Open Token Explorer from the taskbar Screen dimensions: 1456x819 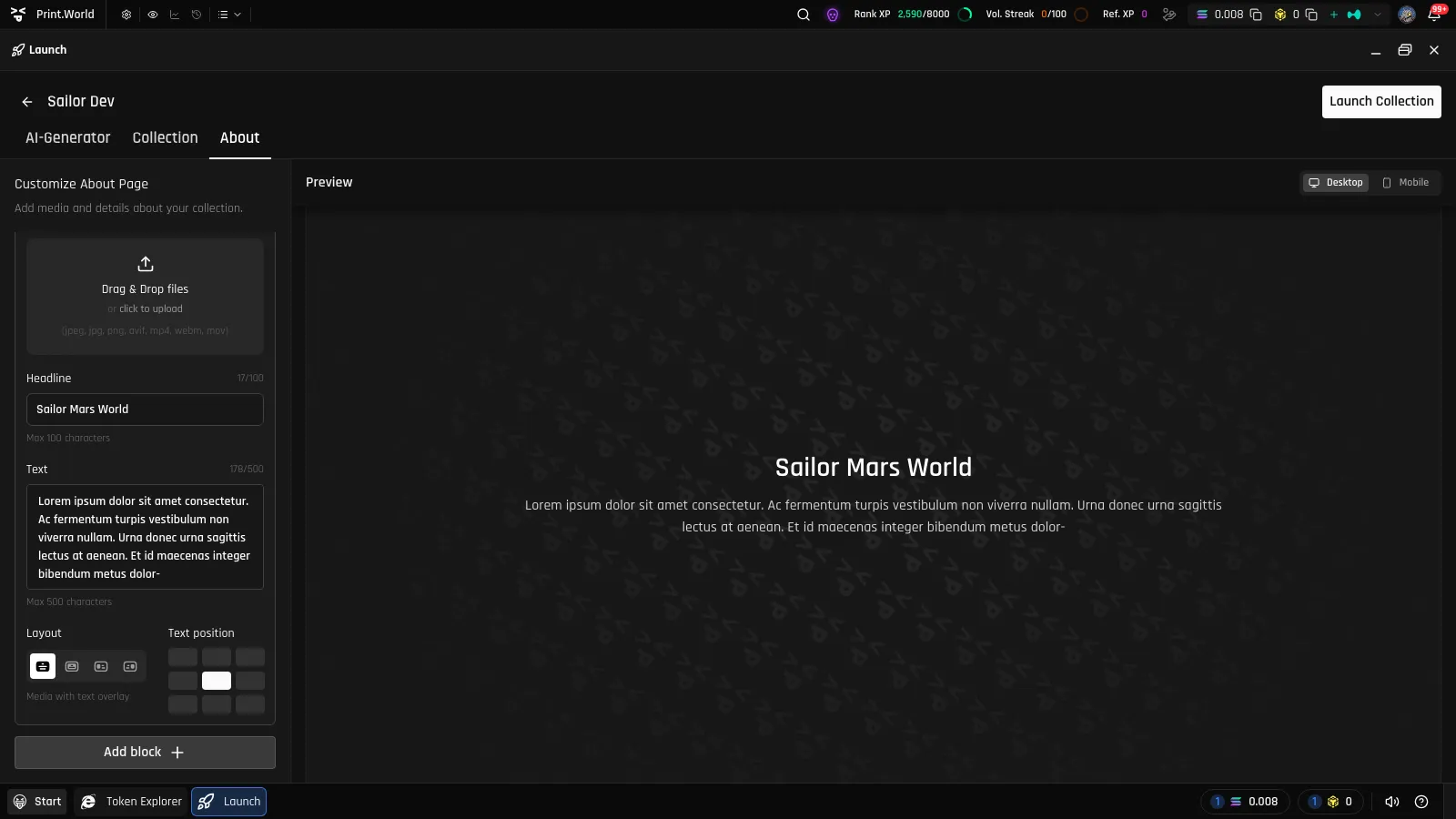[x=131, y=802]
